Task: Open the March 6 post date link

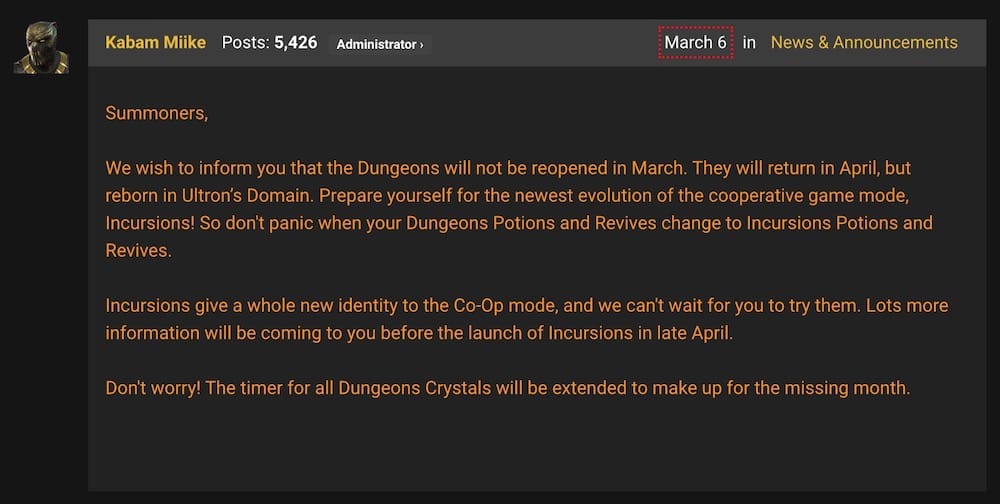Action: click(695, 42)
